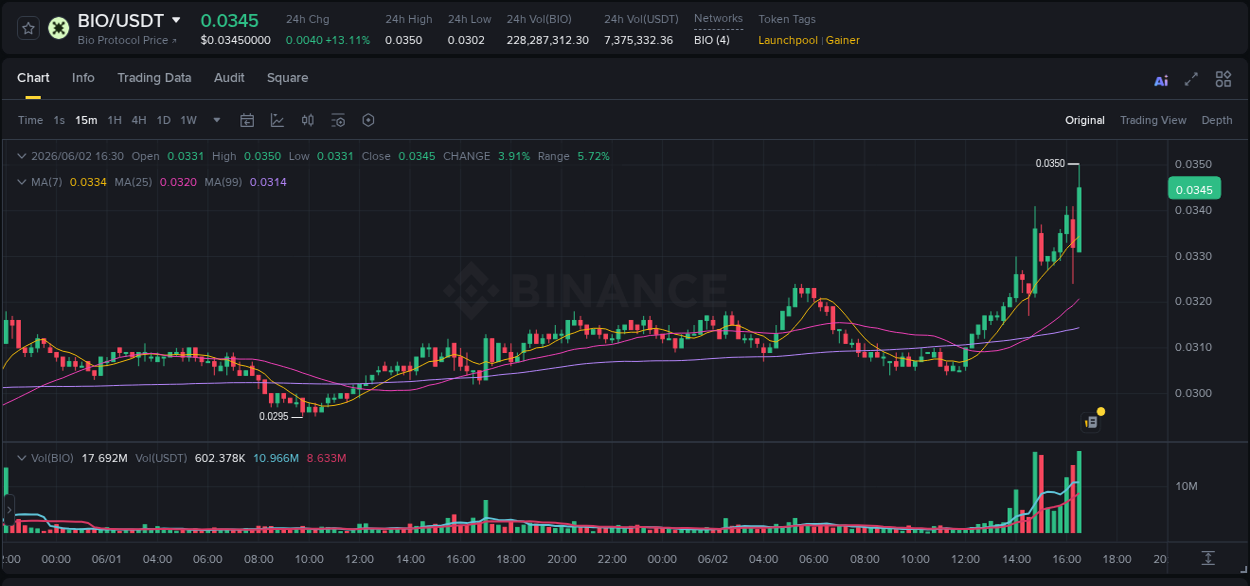
Task: Click the green 0.0345 current price tag
Action: tap(1194, 189)
